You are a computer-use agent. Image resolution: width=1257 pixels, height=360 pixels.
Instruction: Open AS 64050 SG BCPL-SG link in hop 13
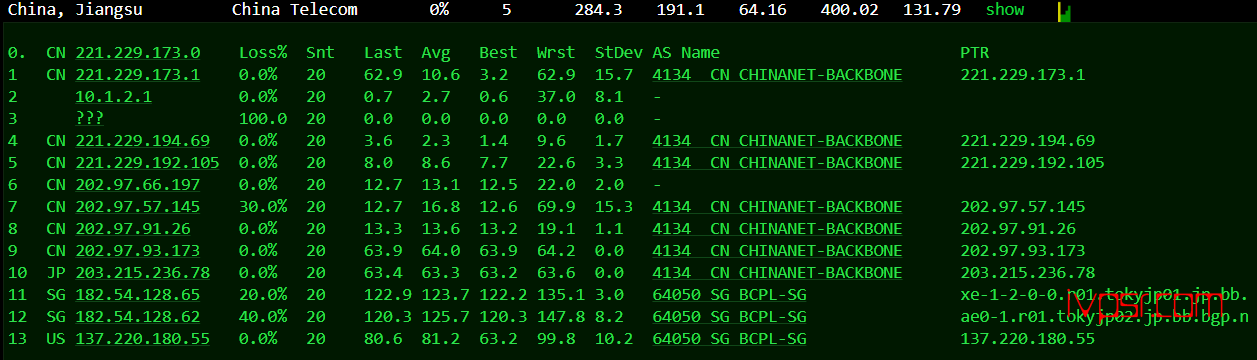729,338
